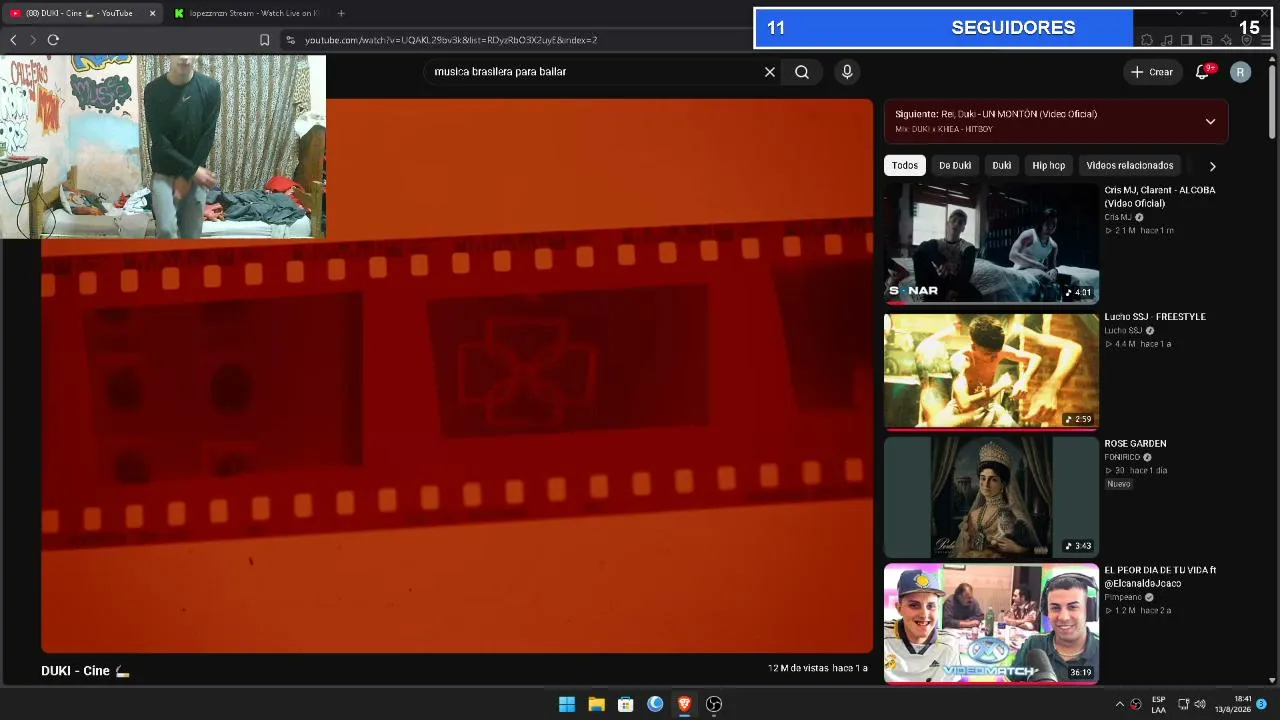Focus the browser address bar URL
Viewport: 1280px width, 720px height.
pos(451,40)
